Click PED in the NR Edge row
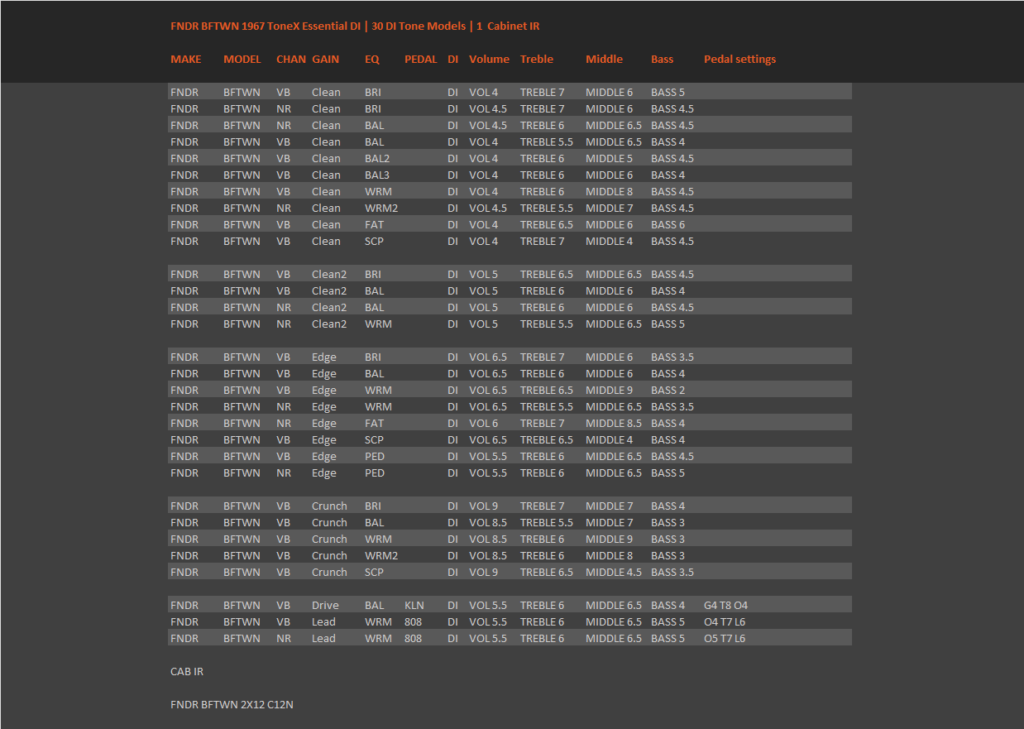This screenshot has width=1024, height=729. (x=374, y=473)
